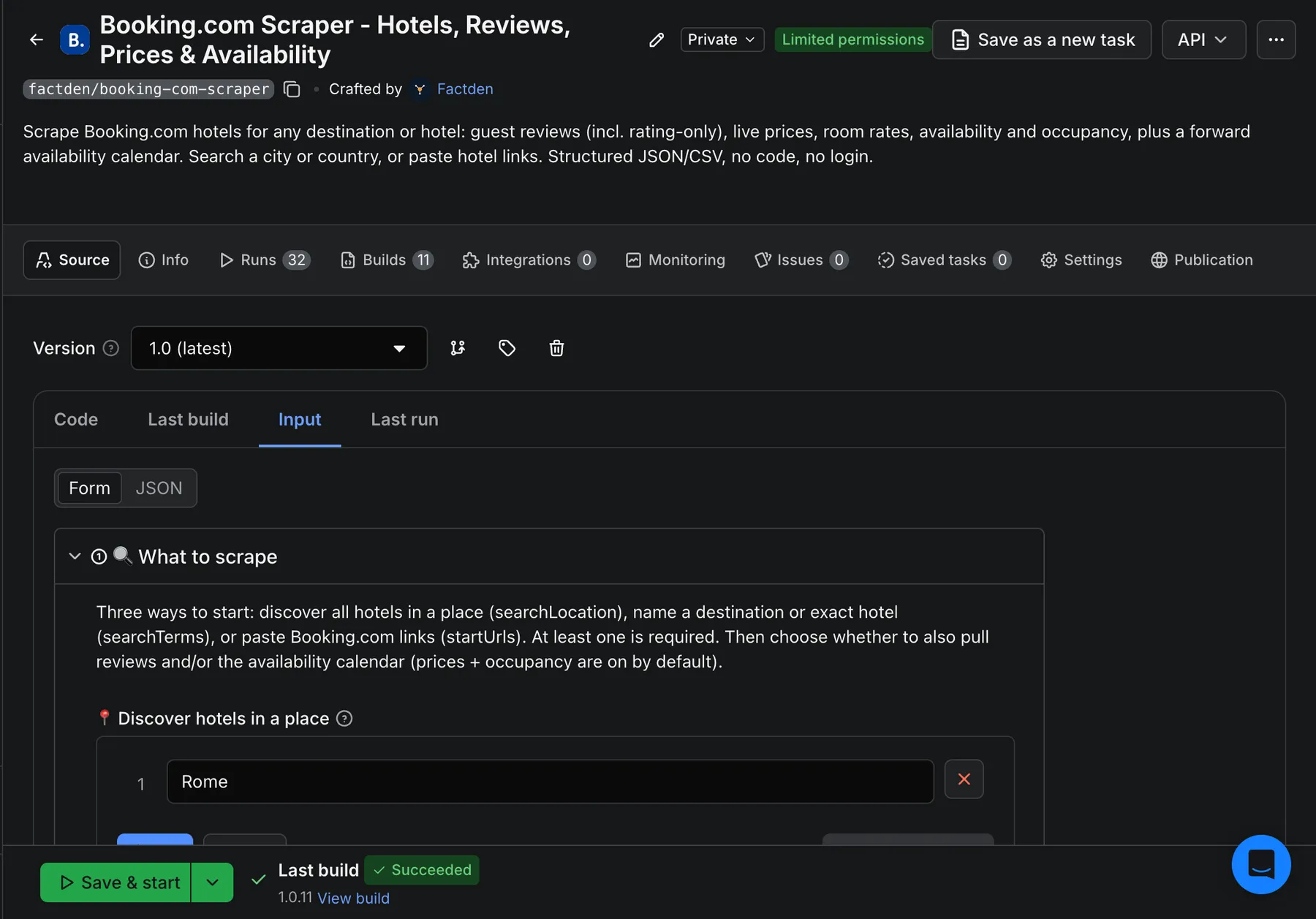
Task: Go to the Publication tab
Action: pyautogui.click(x=1202, y=260)
